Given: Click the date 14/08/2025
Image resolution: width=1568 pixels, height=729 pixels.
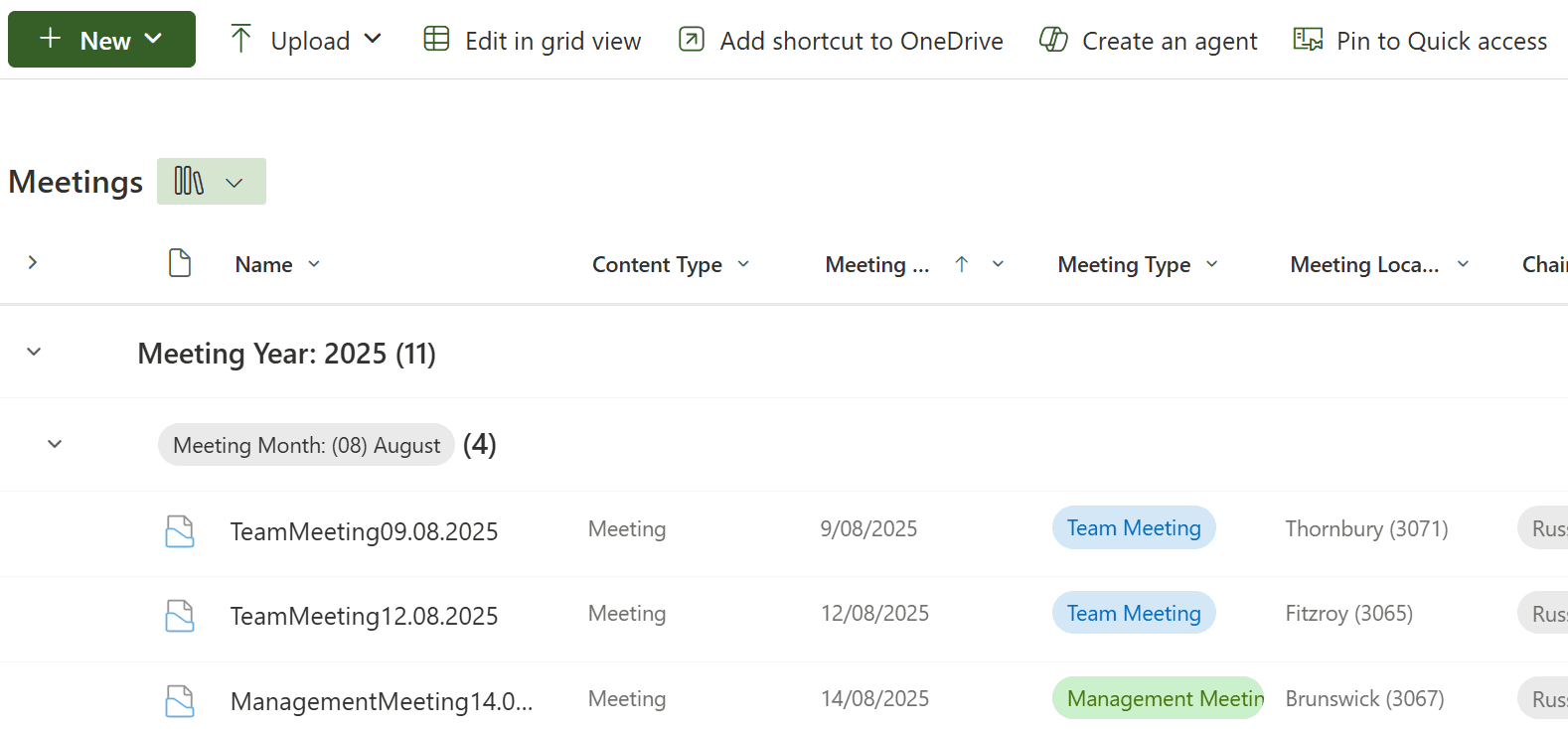Looking at the screenshot, I should [874, 698].
